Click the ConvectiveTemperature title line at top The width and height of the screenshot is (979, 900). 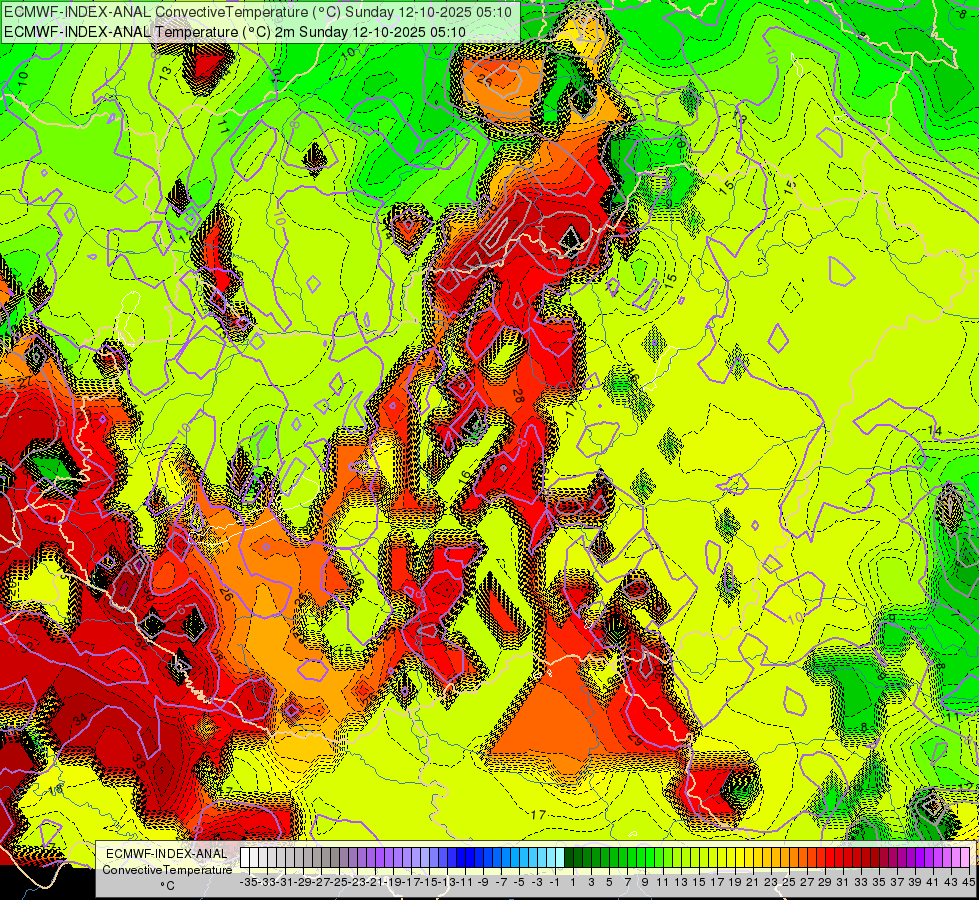258,12
